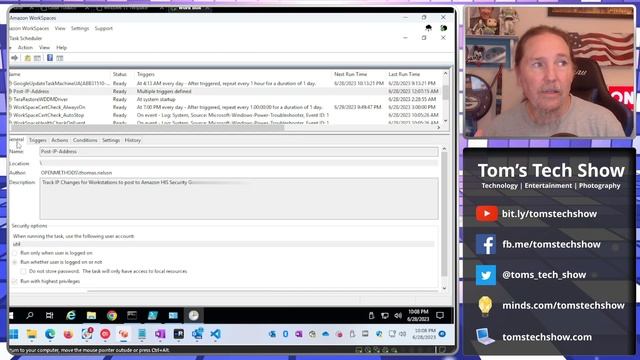Click the Name field showing Post-IP-Address
This screenshot has width=640, height=360.
[x=239, y=151]
